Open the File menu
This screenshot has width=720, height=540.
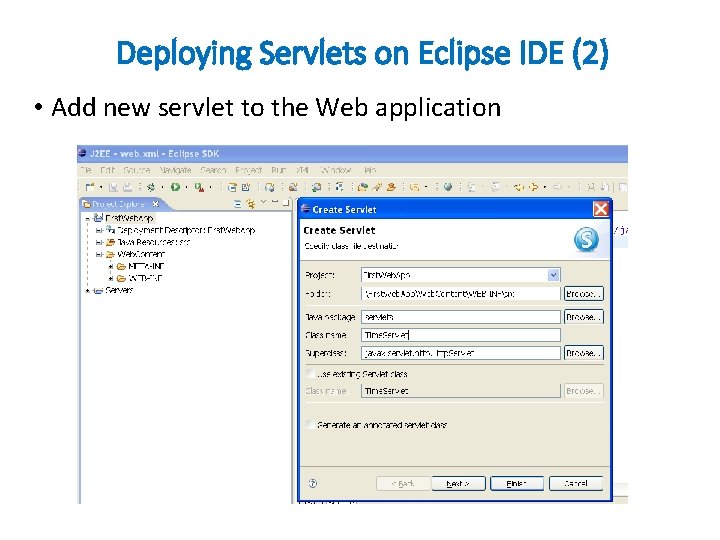(85, 170)
